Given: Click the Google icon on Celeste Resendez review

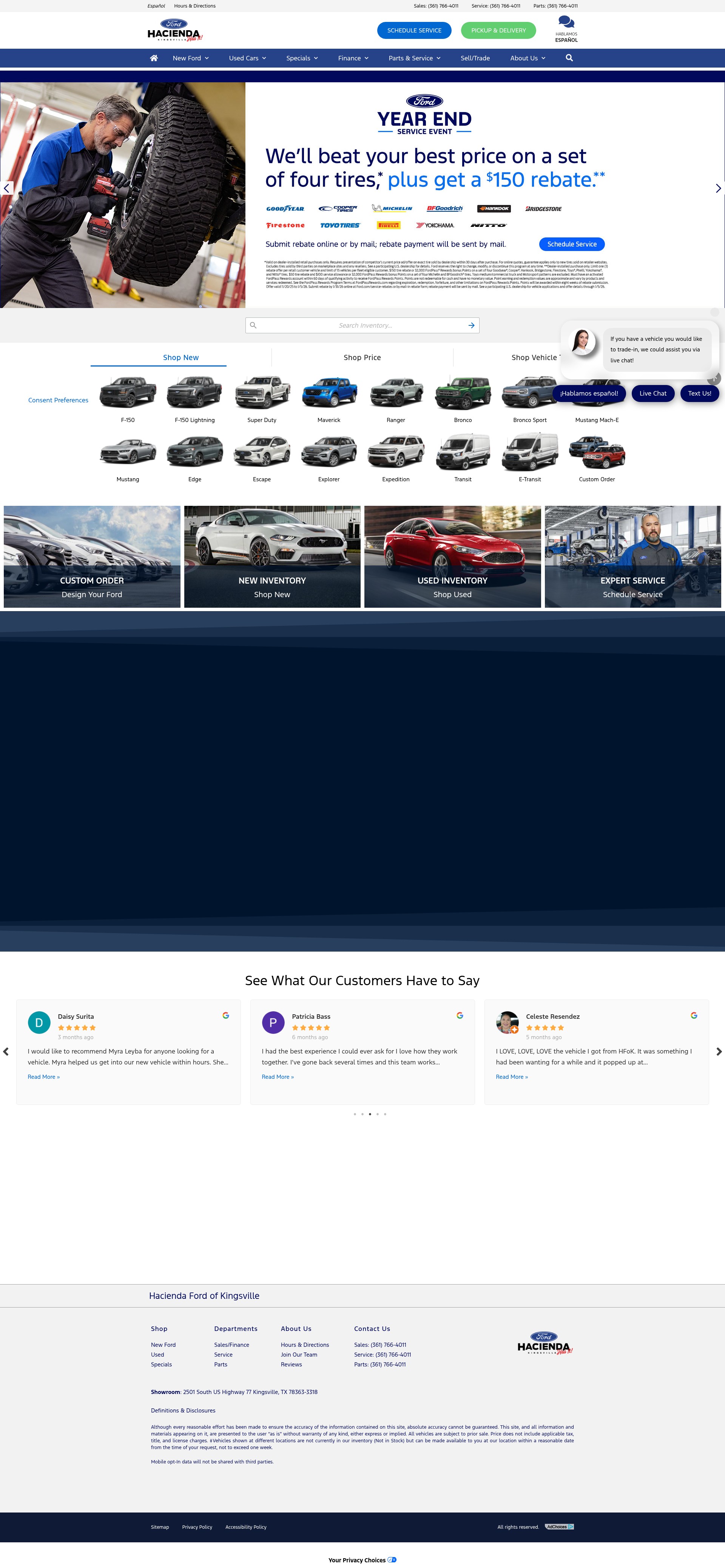Looking at the screenshot, I should pos(694,1015).
